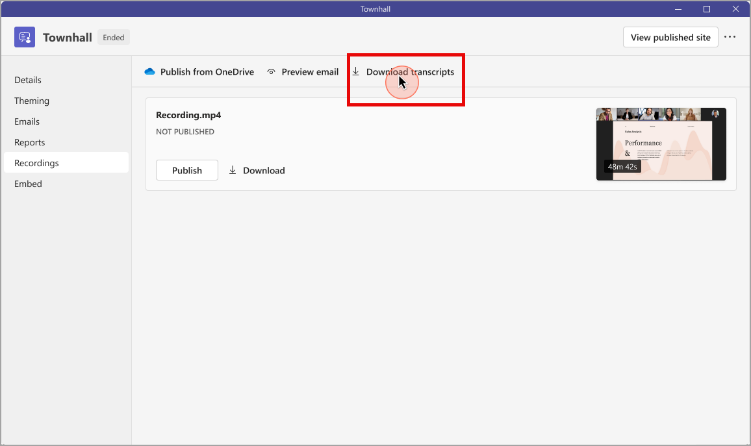Open the recording video thumbnail
This screenshot has height=446, width=751.
pyautogui.click(x=661, y=144)
